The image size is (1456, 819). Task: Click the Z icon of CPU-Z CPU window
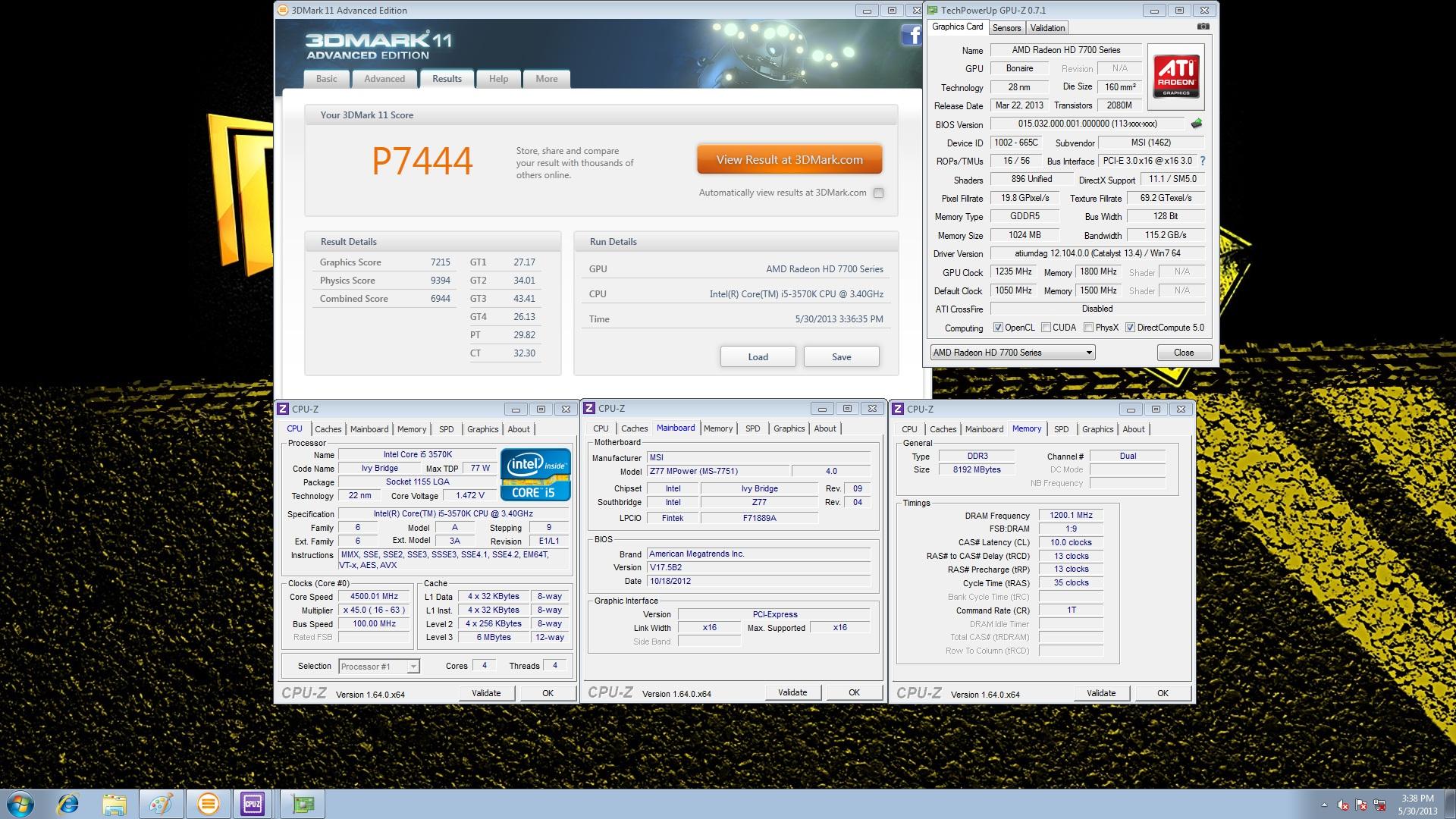pyautogui.click(x=283, y=409)
